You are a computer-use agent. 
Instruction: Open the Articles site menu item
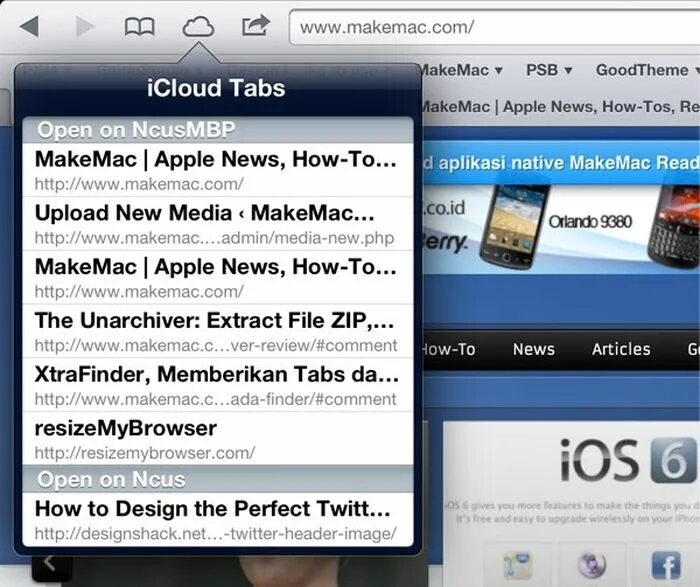tap(621, 349)
